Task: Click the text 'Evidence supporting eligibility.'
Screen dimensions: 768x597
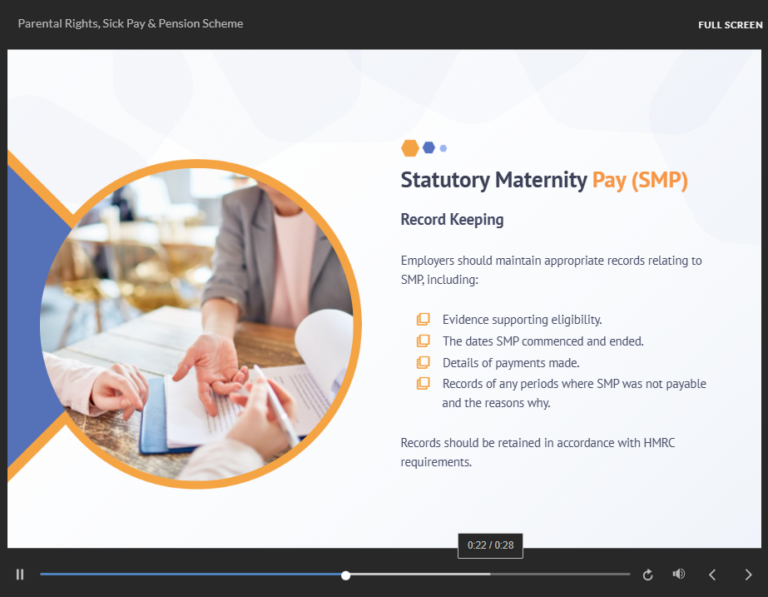Action: (x=522, y=320)
